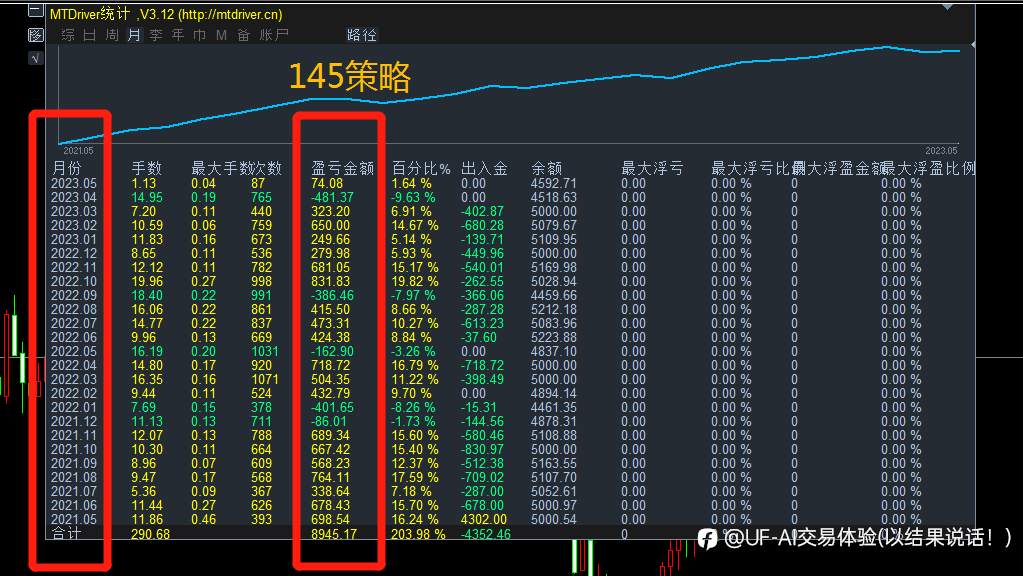Select the 2022.06 month row
1023x576 pixels.
pos(74,337)
